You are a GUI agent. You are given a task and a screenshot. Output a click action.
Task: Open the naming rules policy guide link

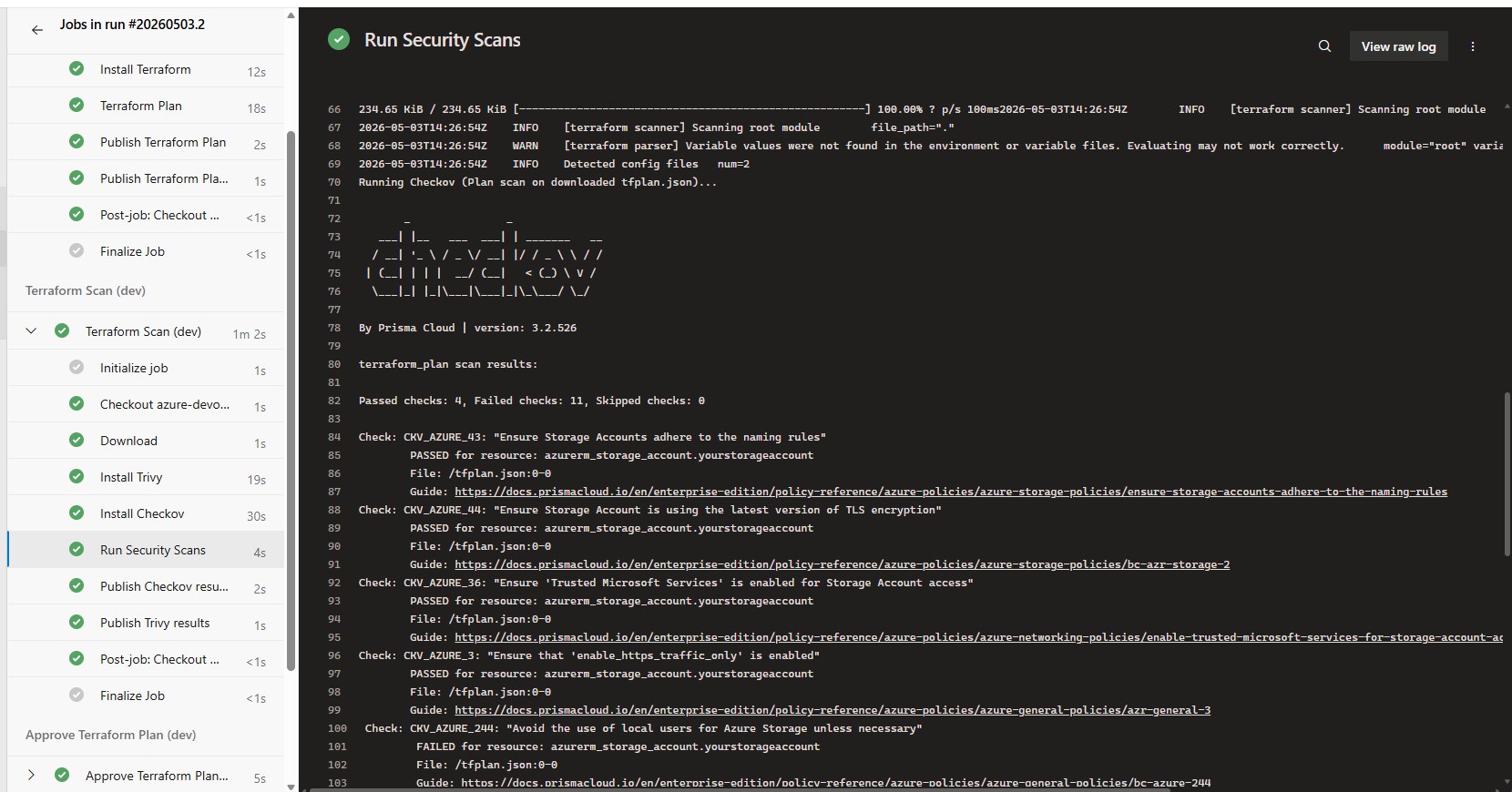[x=951, y=492]
